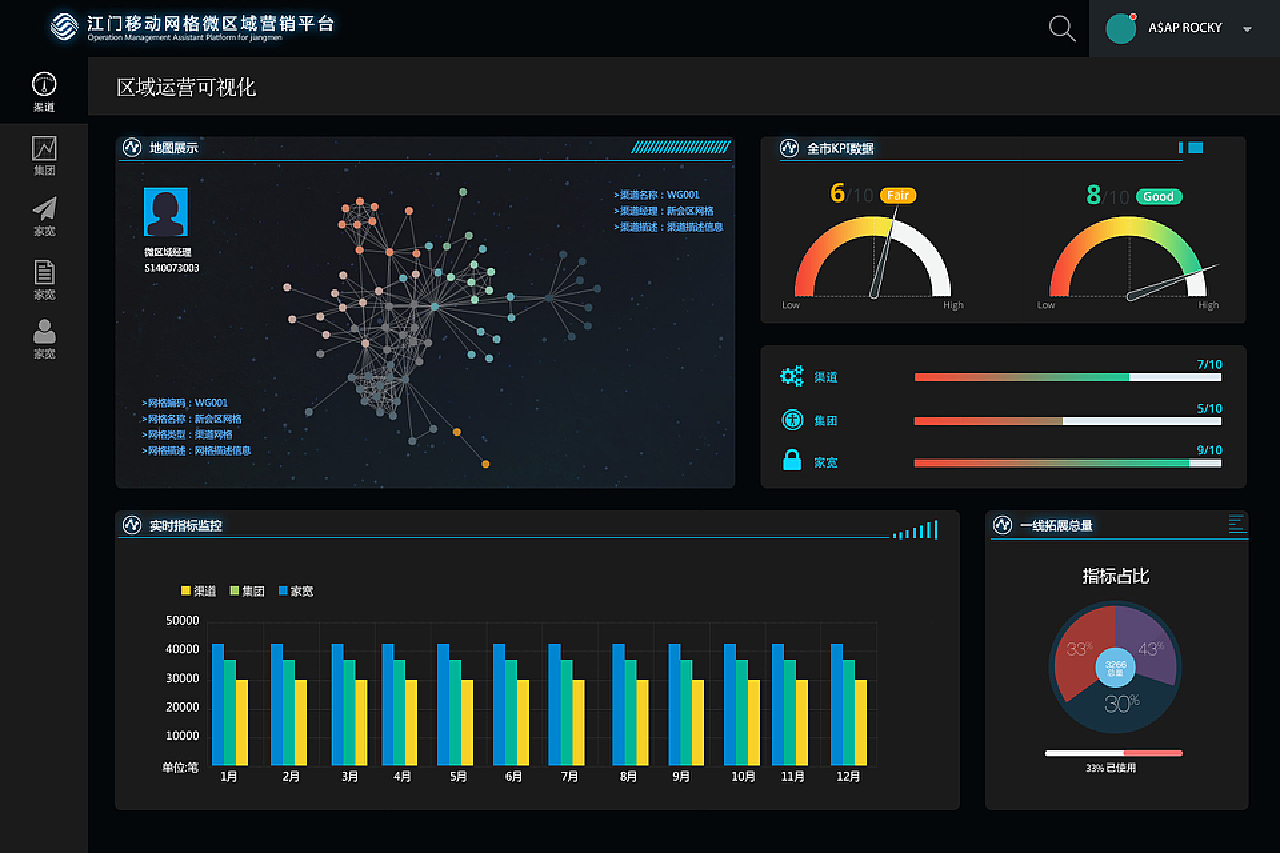The height and width of the screenshot is (853, 1280).
Task: Click the round icon beside 集团 progress bar
Action: [792, 420]
